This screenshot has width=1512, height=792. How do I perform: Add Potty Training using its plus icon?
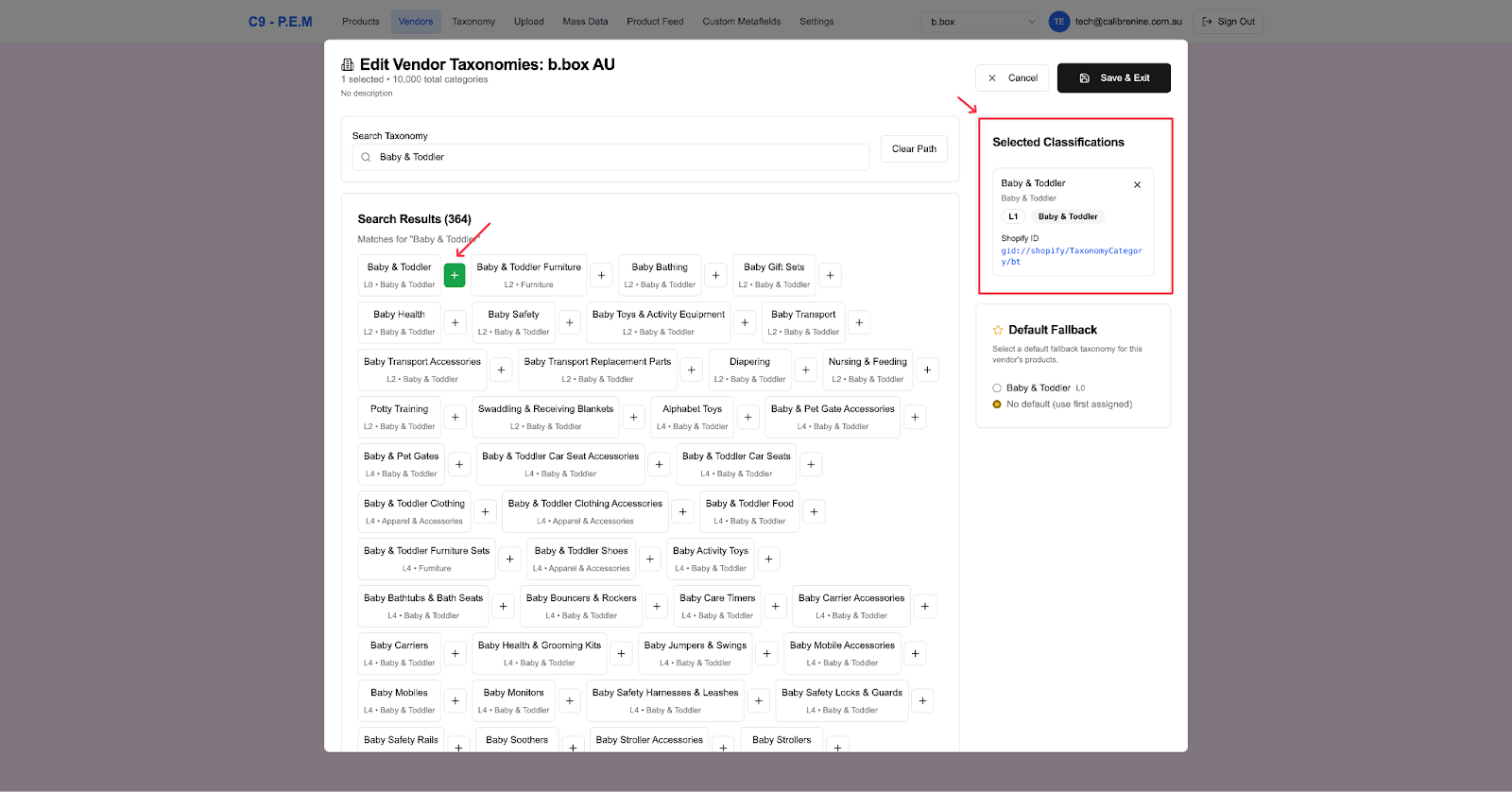click(455, 417)
